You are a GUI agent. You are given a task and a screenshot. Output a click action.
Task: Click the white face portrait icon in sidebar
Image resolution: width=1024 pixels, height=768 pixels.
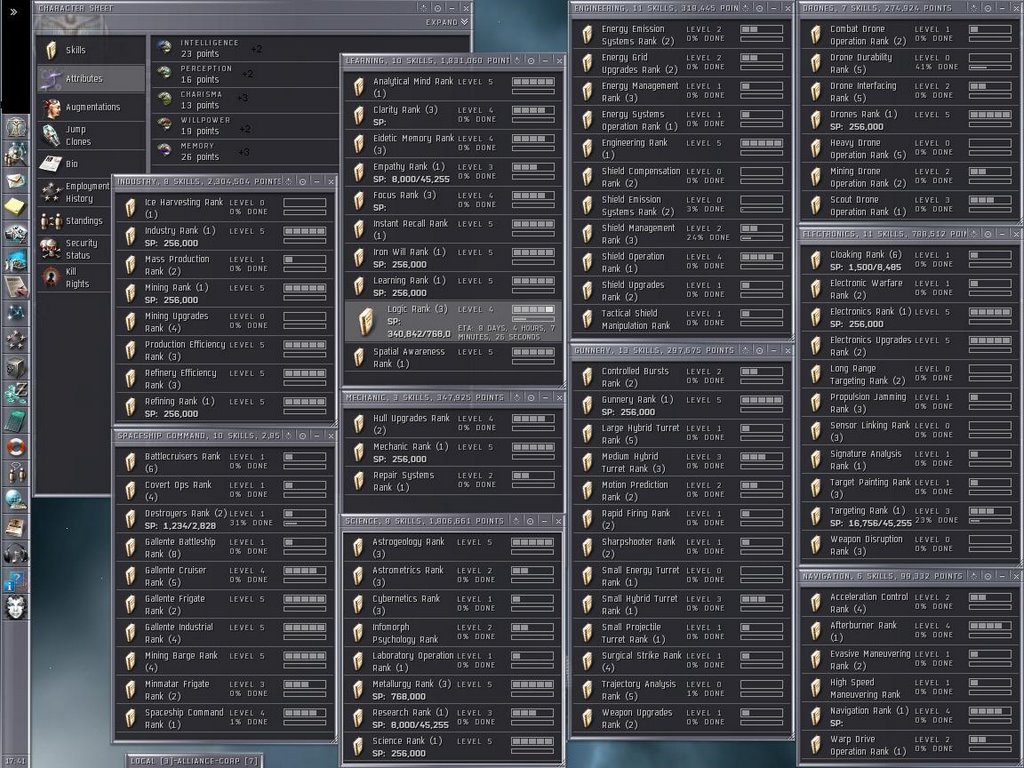15,607
